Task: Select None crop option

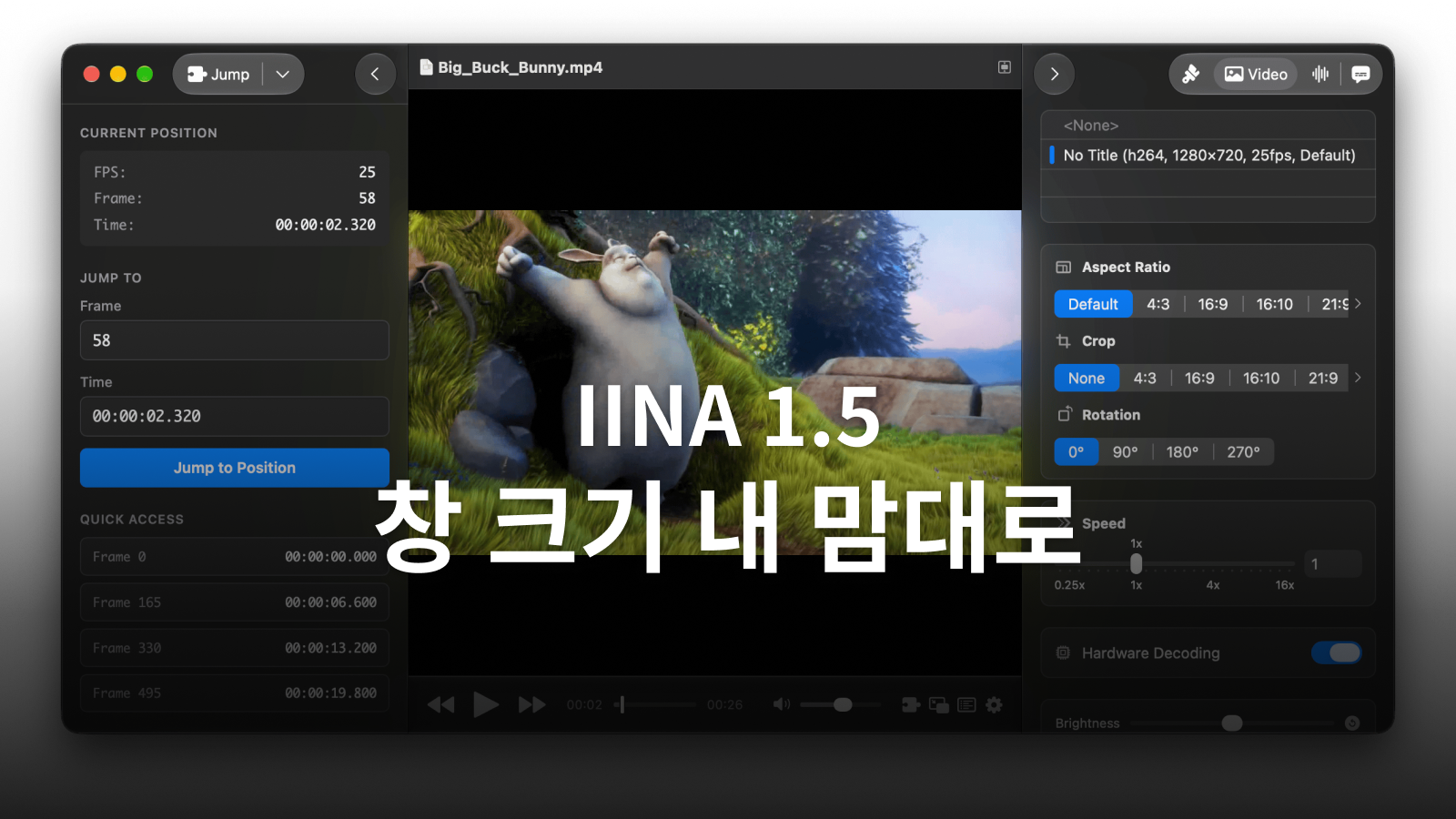Action: [1087, 378]
